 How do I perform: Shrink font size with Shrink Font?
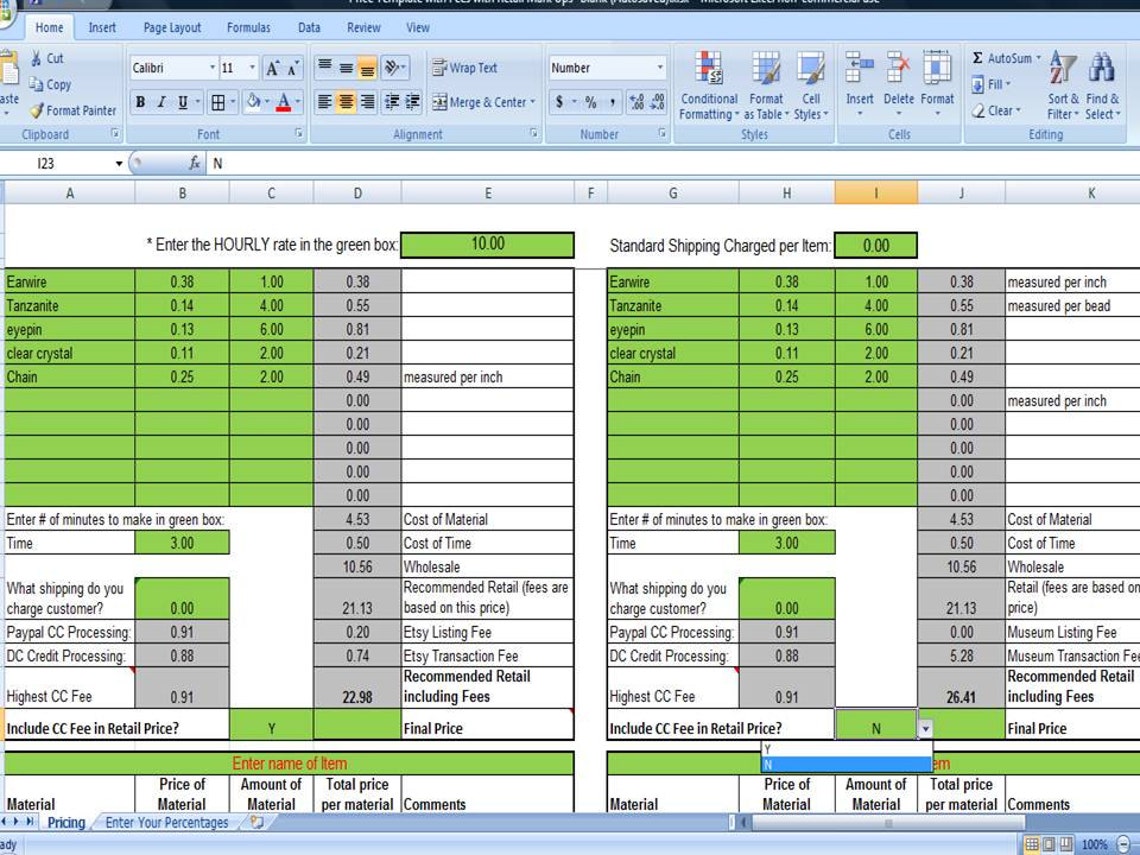coord(293,68)
